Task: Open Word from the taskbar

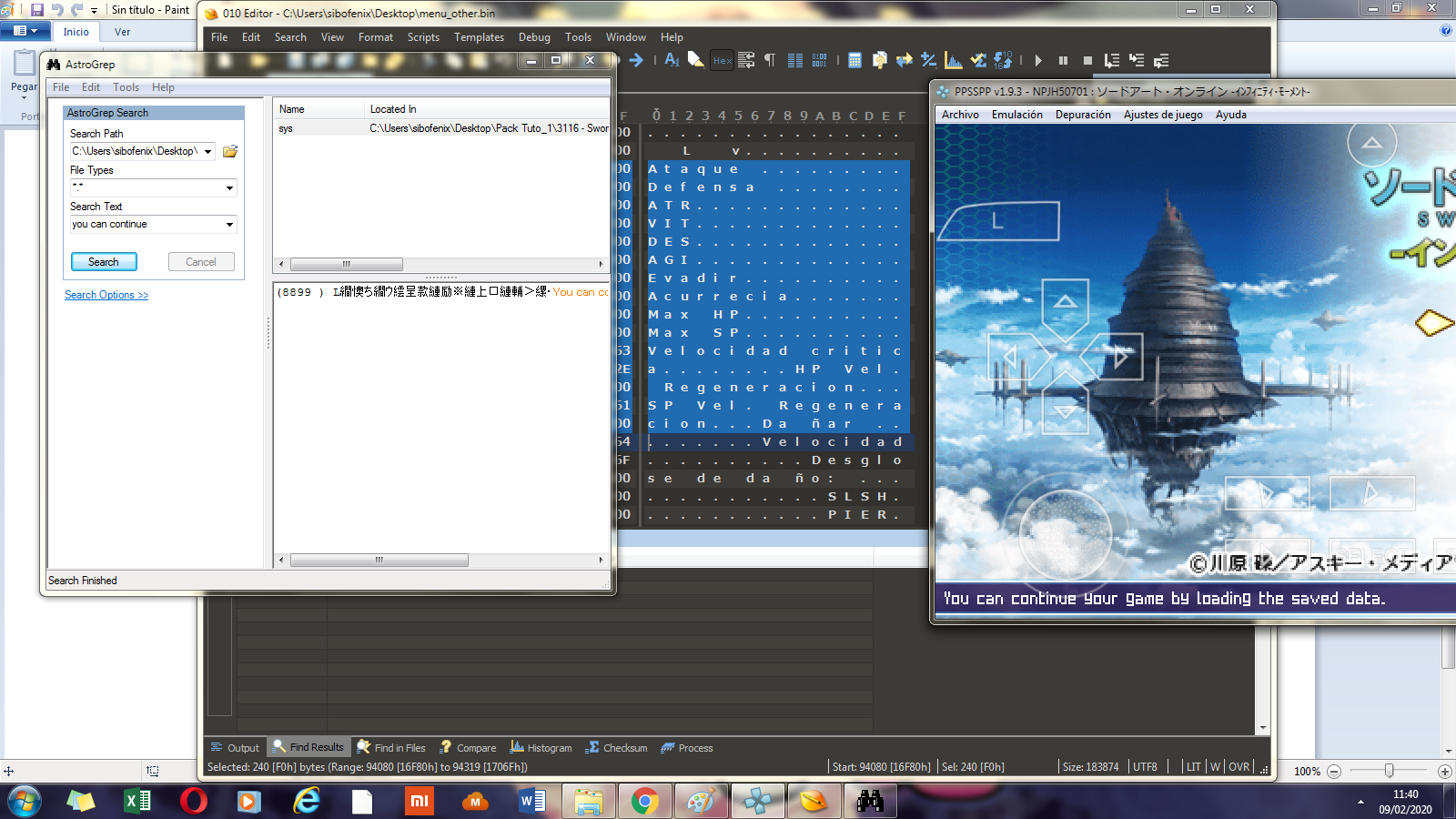Action: pos(531,801)
